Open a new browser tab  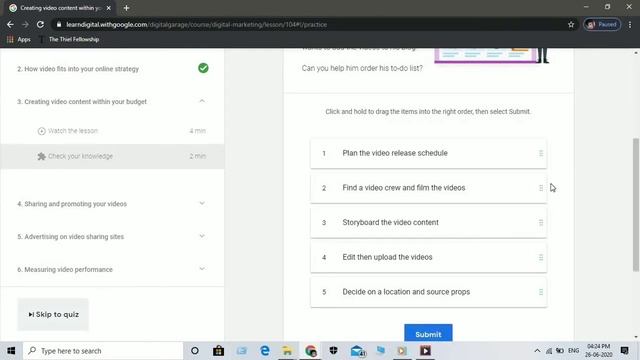pyautogui.click(x=126, y=8)
